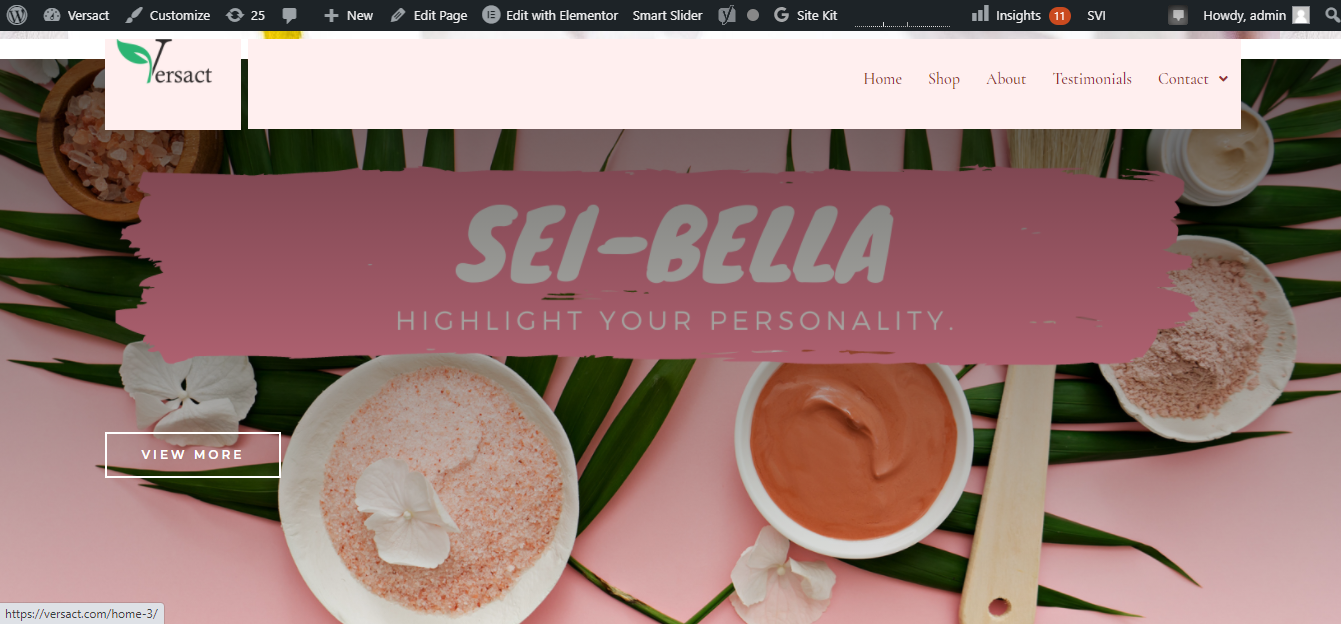Click the admin avatar thumbnail
Viewport: 1341px width, 624px height.
pos(1300,15)
